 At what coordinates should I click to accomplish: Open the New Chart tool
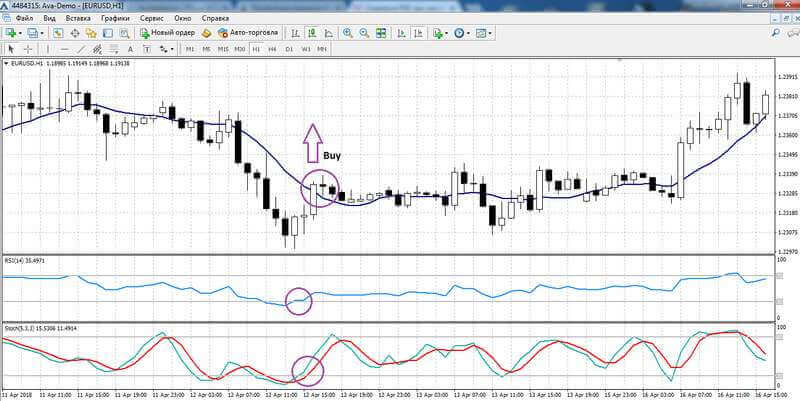click(x=10, y=33)
